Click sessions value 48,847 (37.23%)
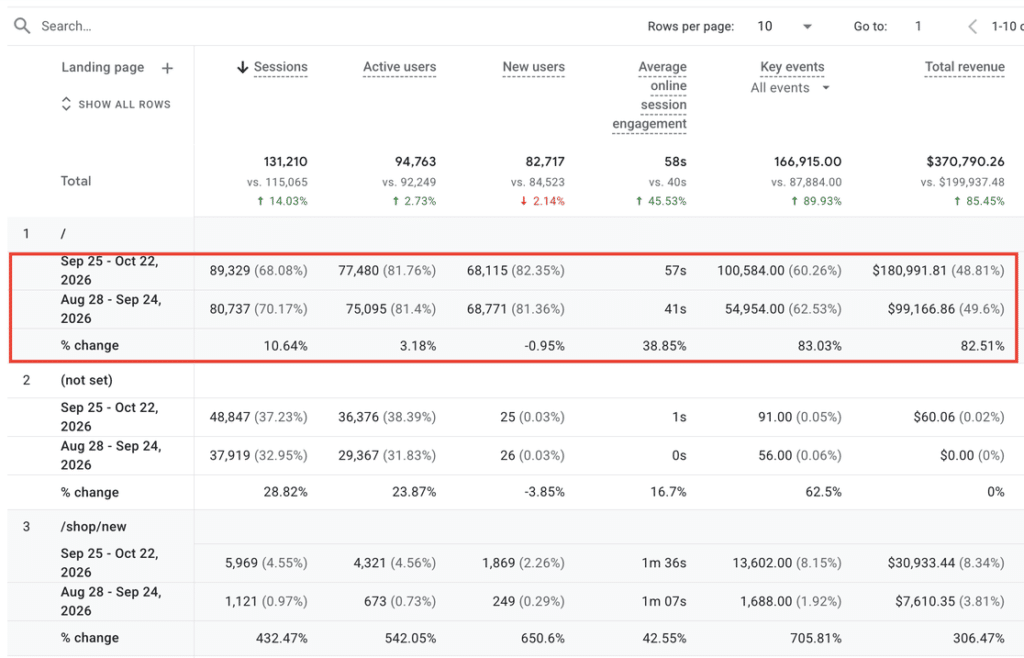The width and height of the screenshot is (1024, 658). pos(258,416)
